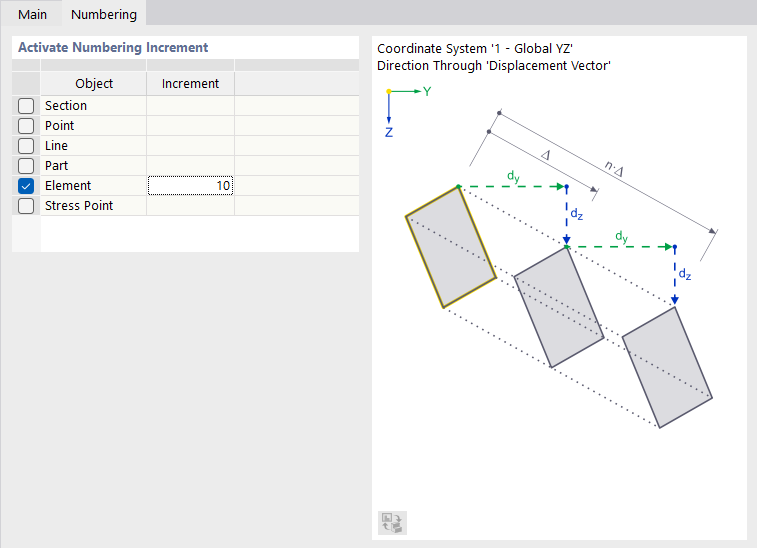
Task: Select the Section row label
Action: (x=66, y=106)
